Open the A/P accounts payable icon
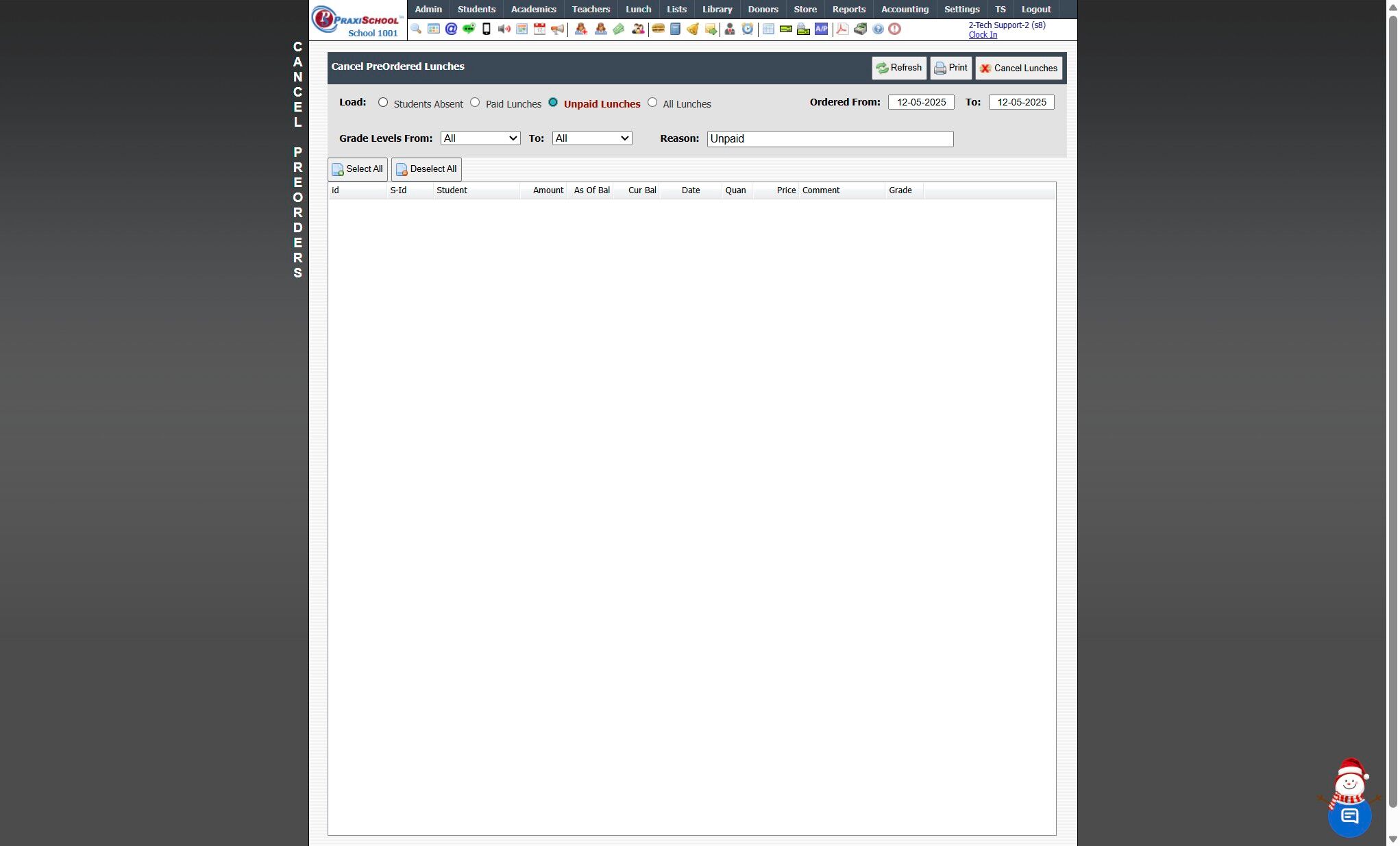This screenshot has height=846, width=1400. 821,29
